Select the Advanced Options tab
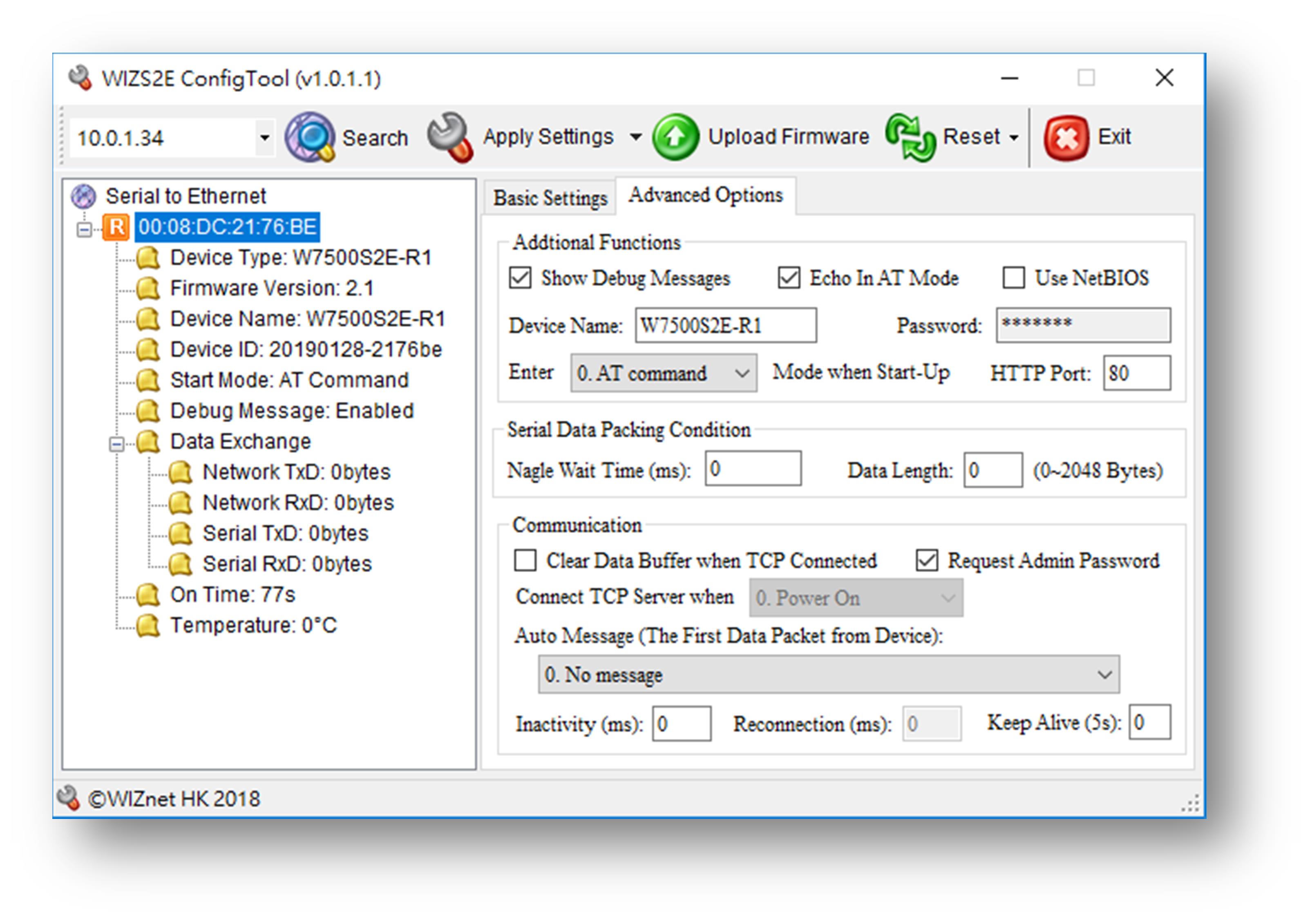This screenshot has width=1312, height=924. point(705,195)
